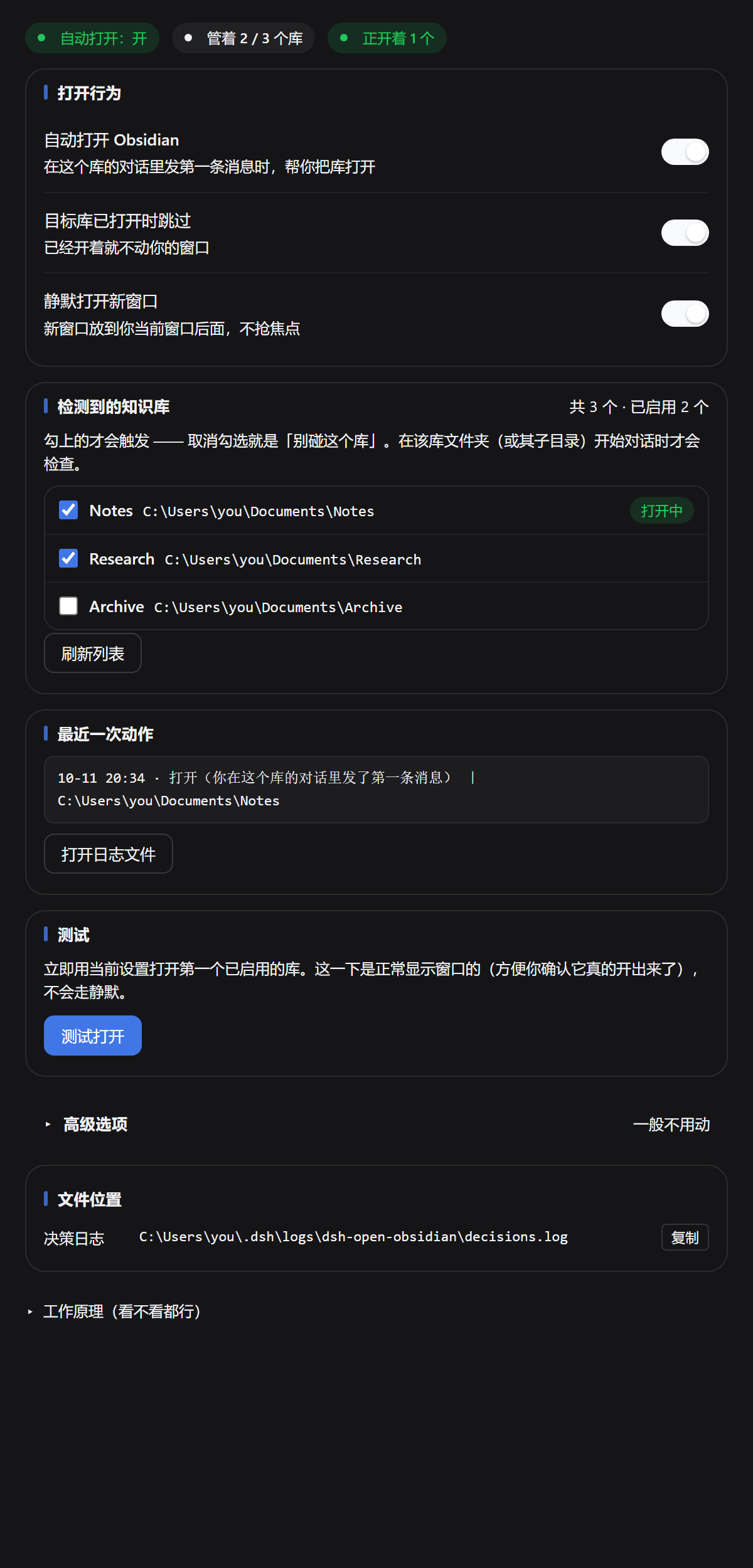Select the path C:\Users\you\Documents\Notes in vault list

coord(259,511)
